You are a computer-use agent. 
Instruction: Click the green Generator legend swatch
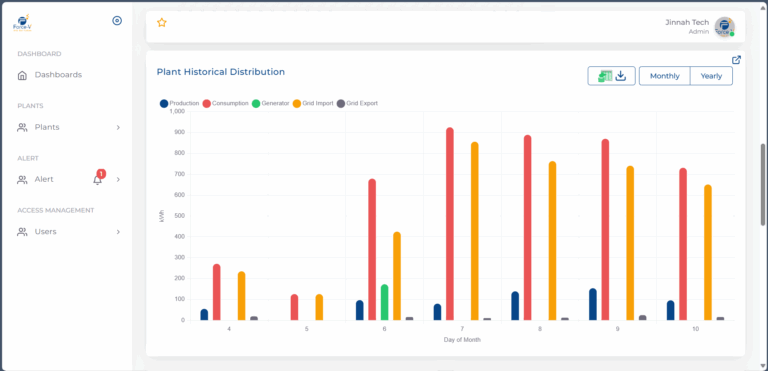[256, 103]
